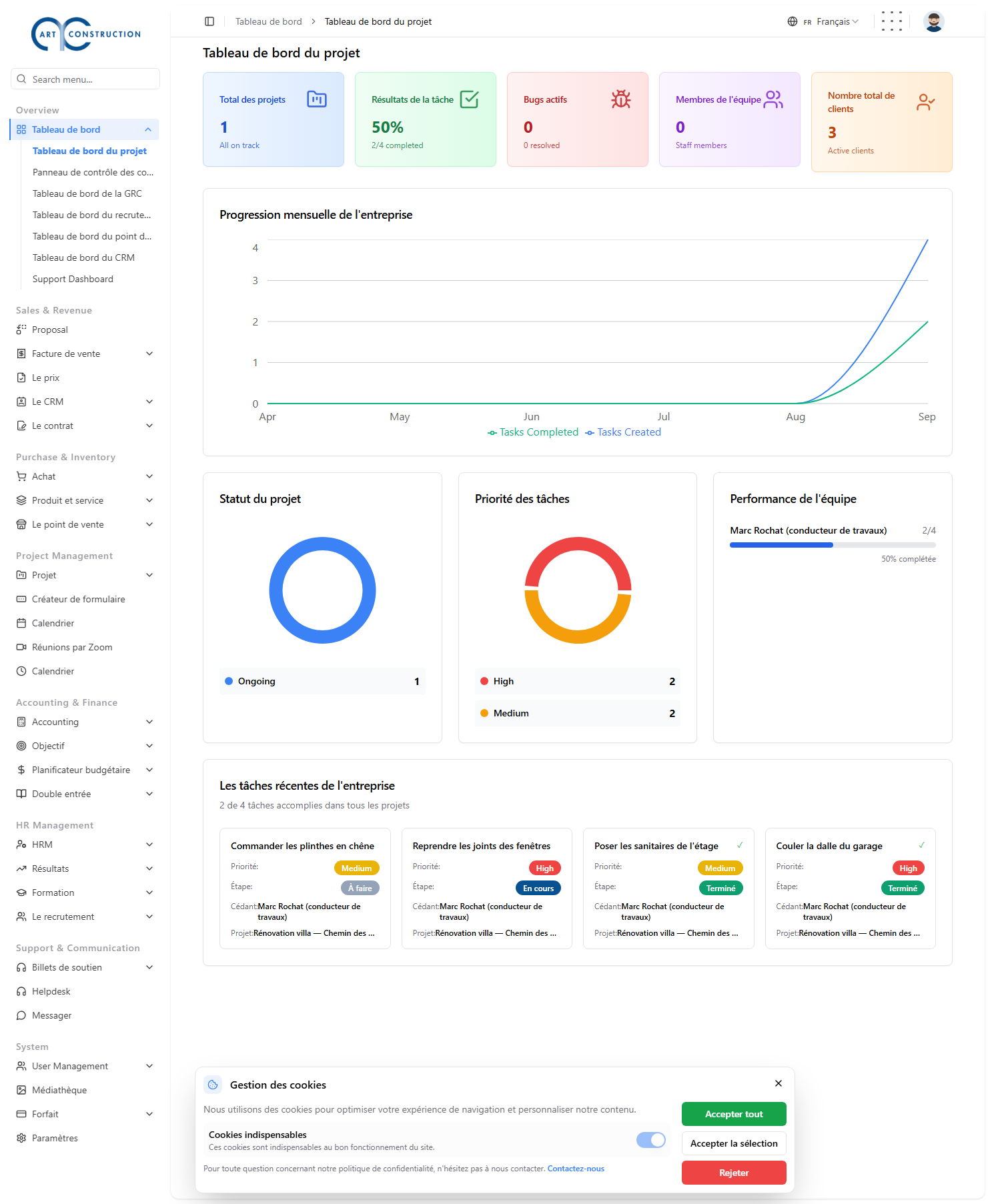Click the Résultats de la tâche checkmark icon
This screenshot has height=1204, width=990.
(x=470, y=99)
